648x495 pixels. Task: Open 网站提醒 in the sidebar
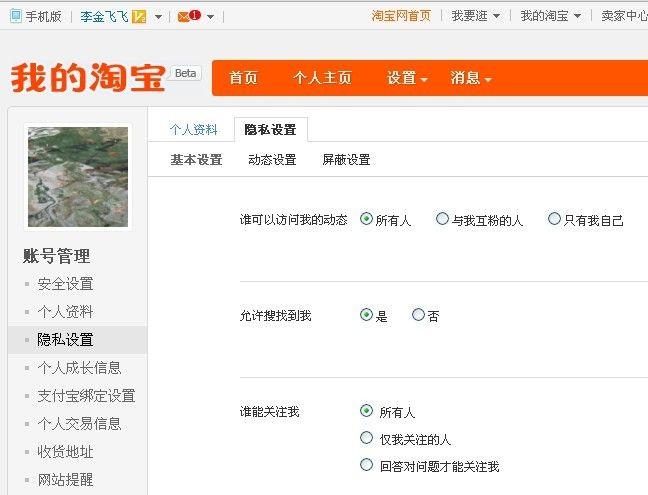click(x=65, y=480)
